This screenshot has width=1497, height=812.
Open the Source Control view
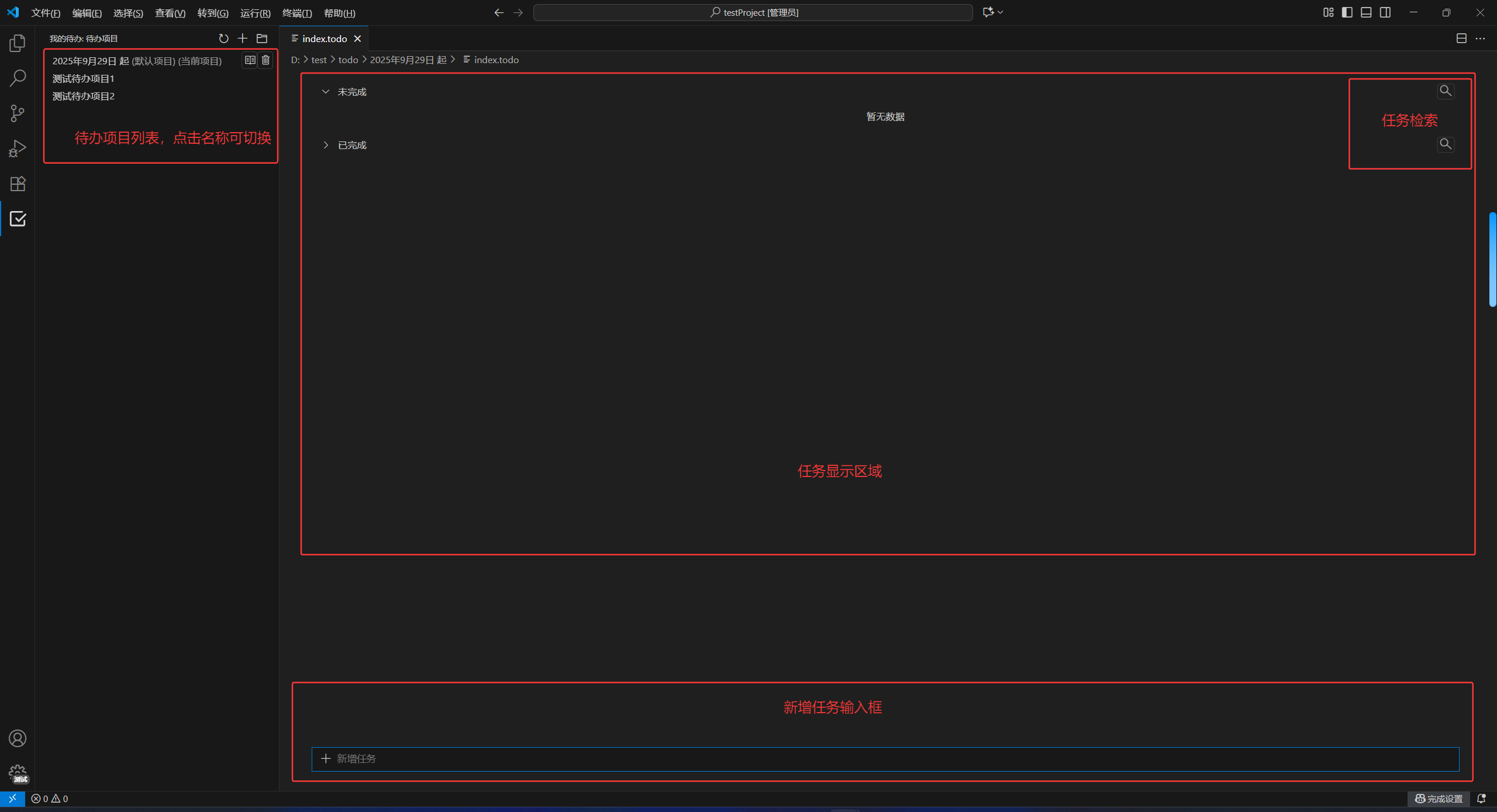tap(18, 113)
